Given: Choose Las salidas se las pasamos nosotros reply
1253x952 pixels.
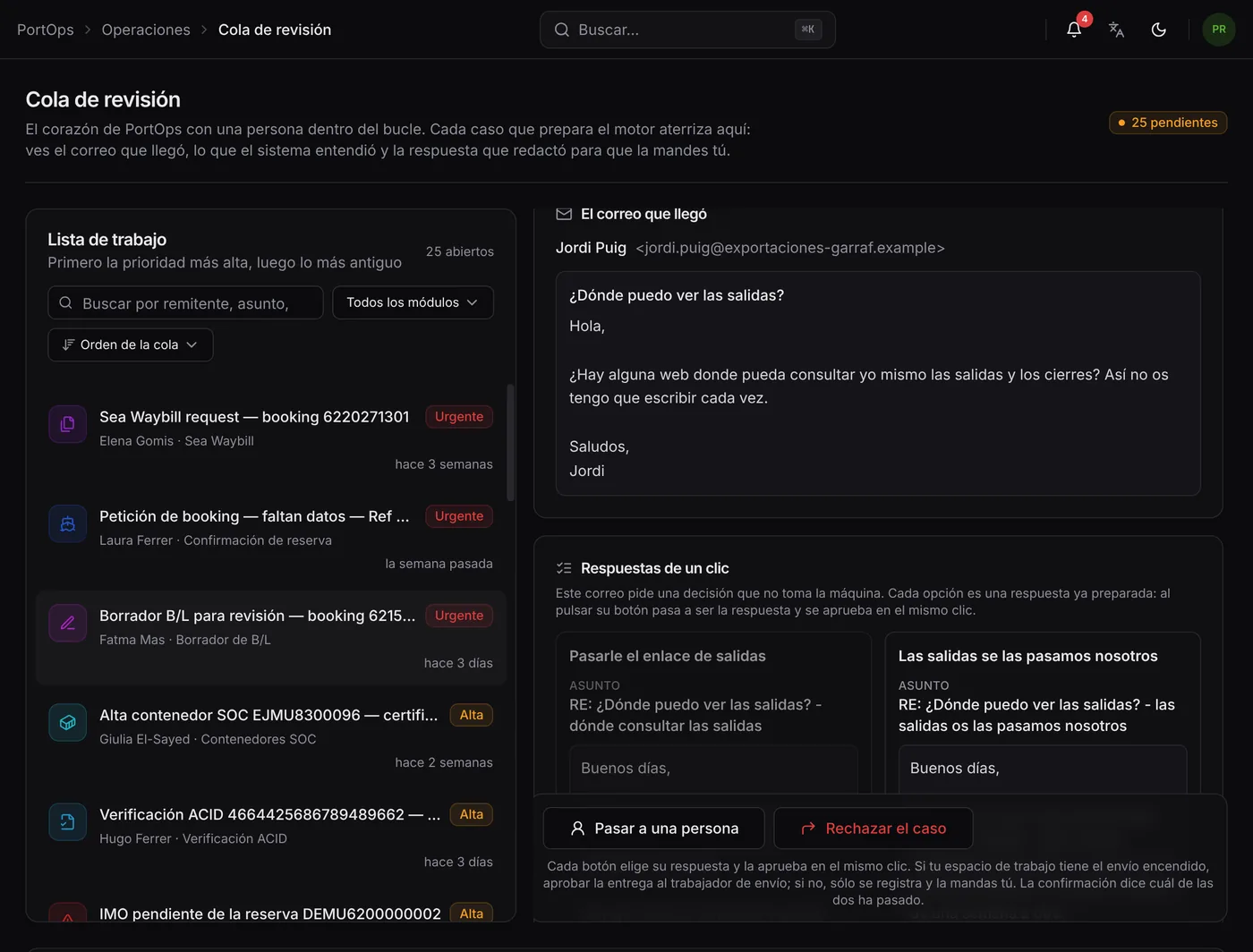Looking at the screenshot, I should pos(1043,712).
